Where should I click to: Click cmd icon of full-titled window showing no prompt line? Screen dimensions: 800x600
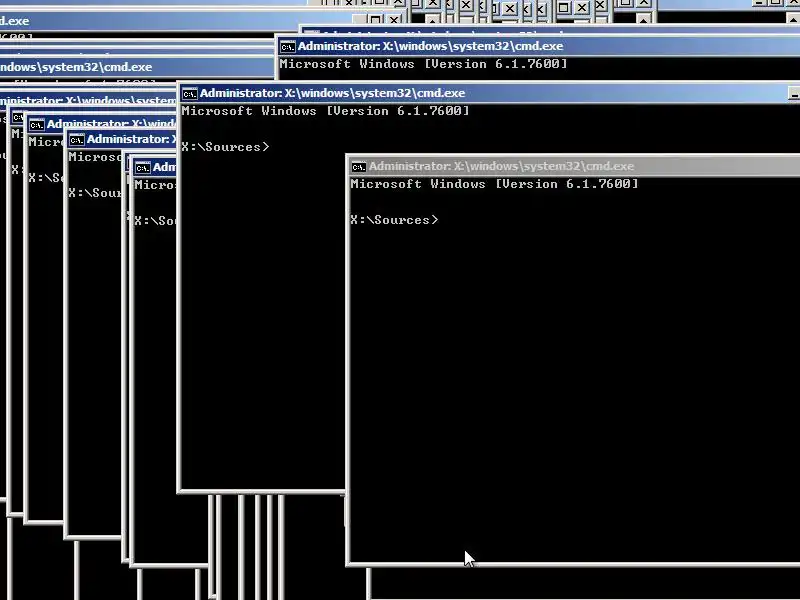pyautogui.click(x=287, y=47)
